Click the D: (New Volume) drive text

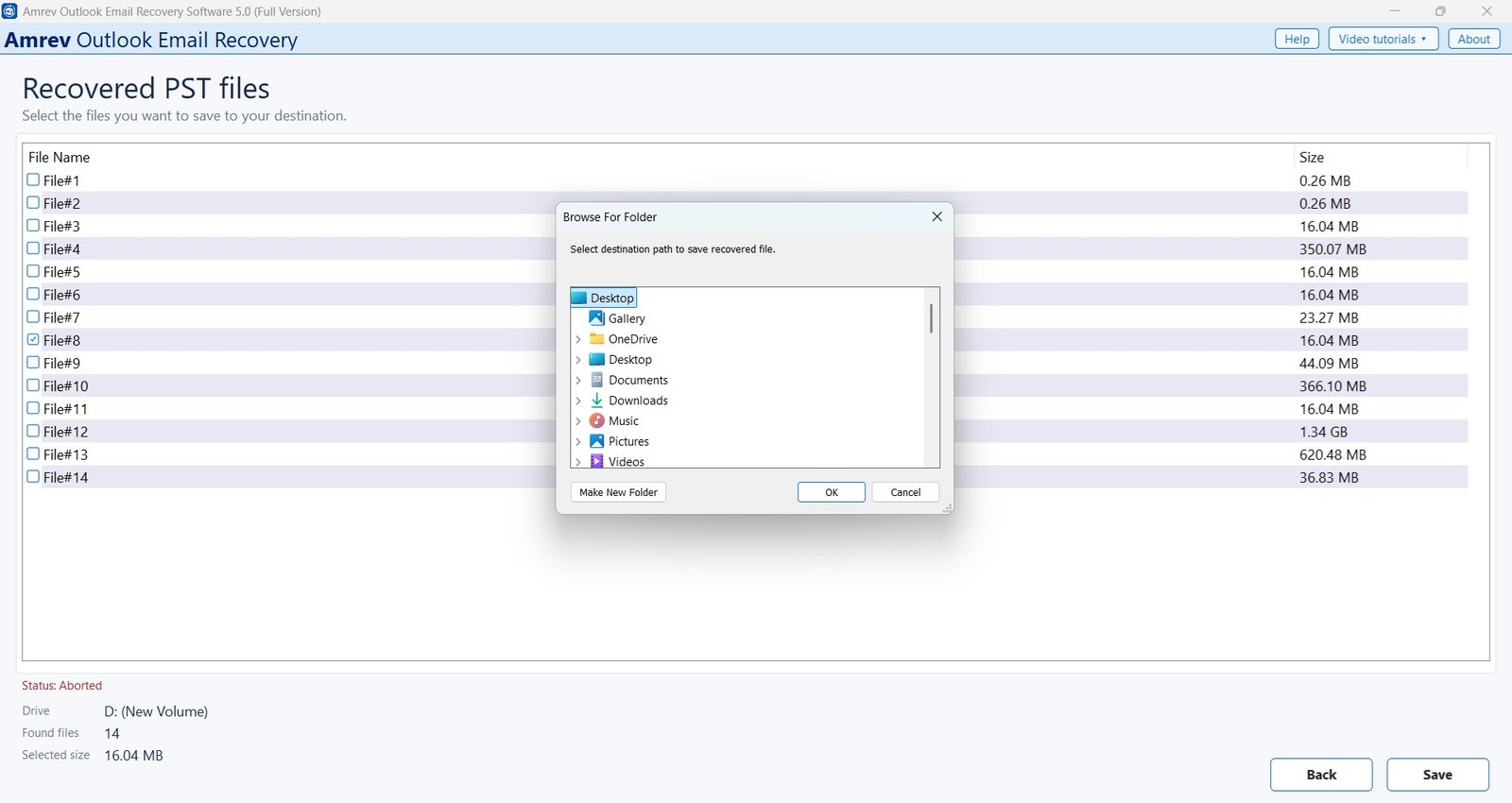(156, 711)
